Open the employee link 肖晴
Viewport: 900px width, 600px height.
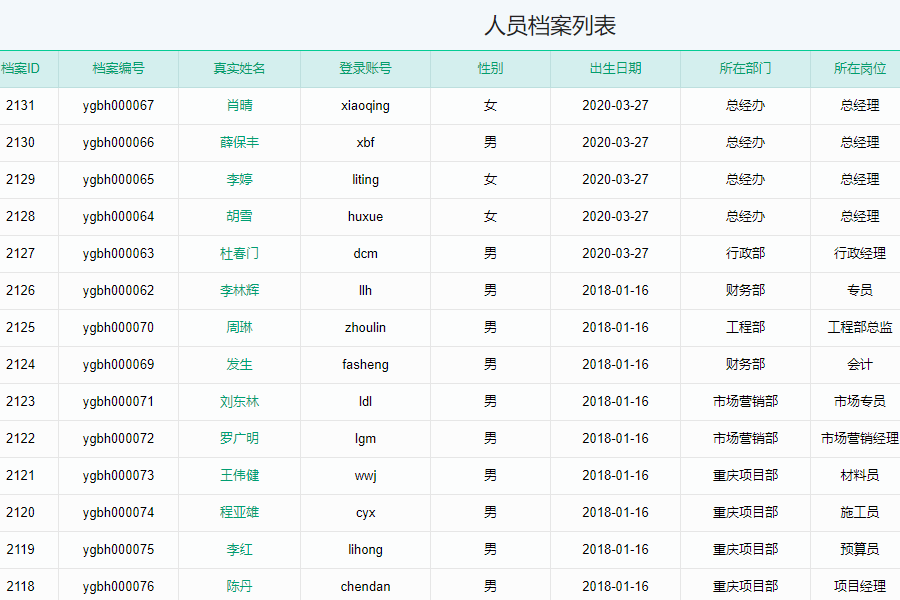pyautogui.click(x=239, y=106)
